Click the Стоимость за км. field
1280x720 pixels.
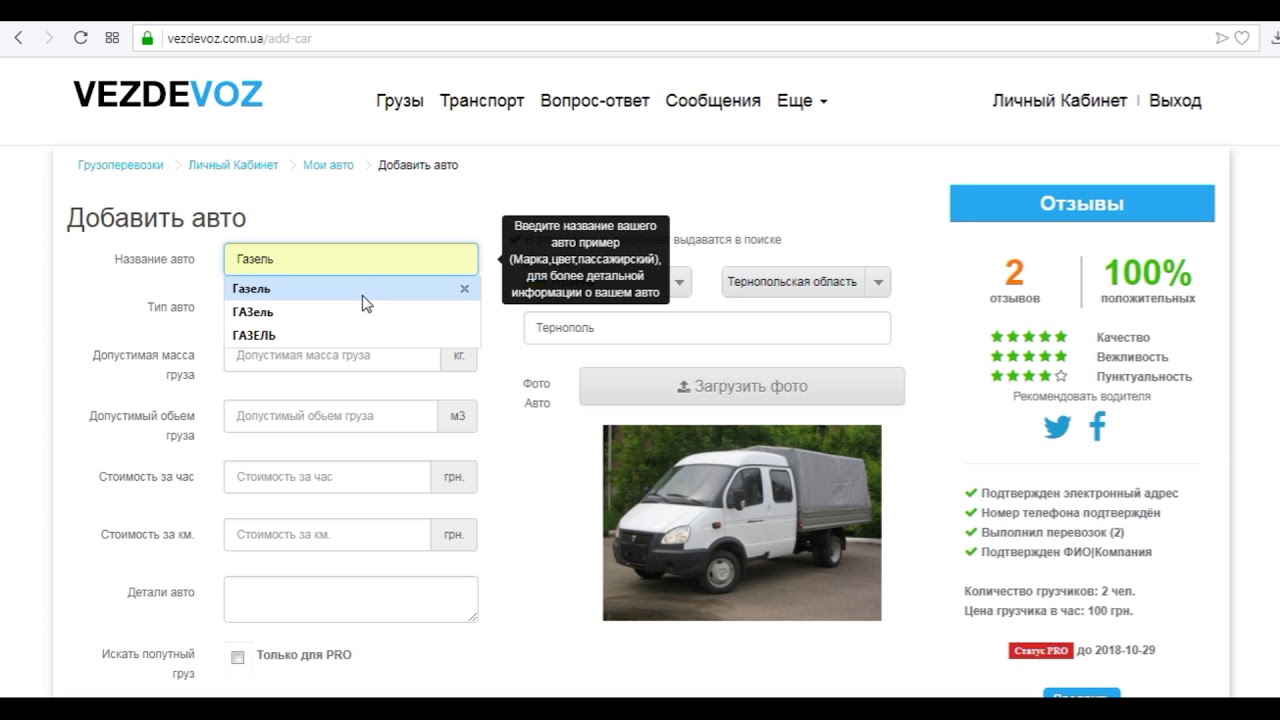[327, 535]
